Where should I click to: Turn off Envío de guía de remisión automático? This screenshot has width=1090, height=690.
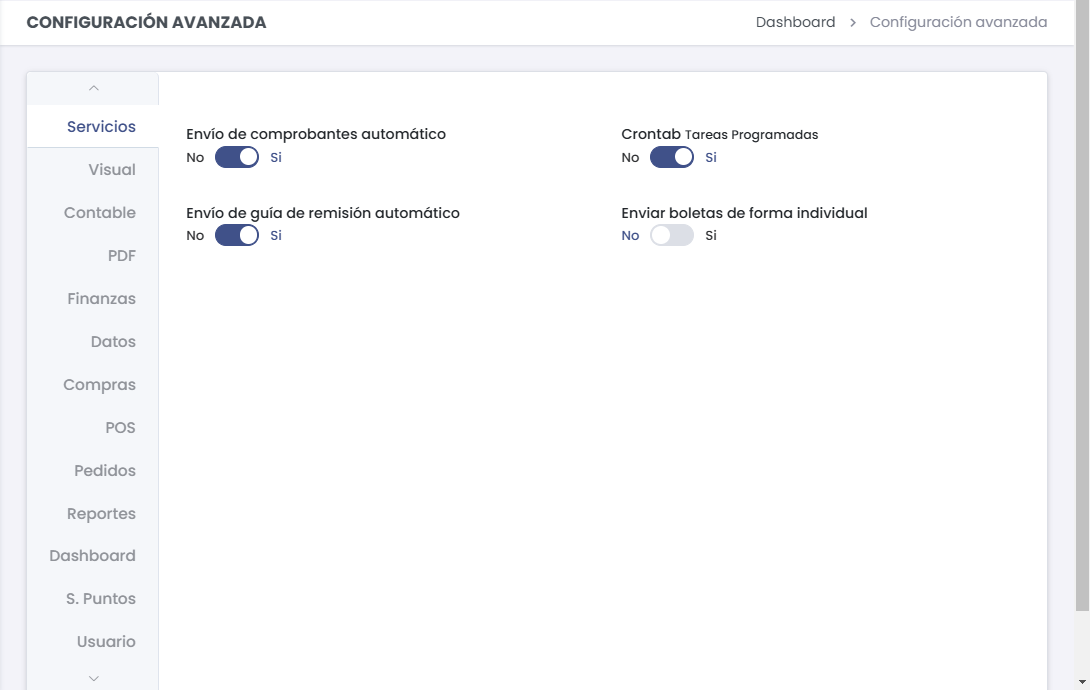pos(236,235)
